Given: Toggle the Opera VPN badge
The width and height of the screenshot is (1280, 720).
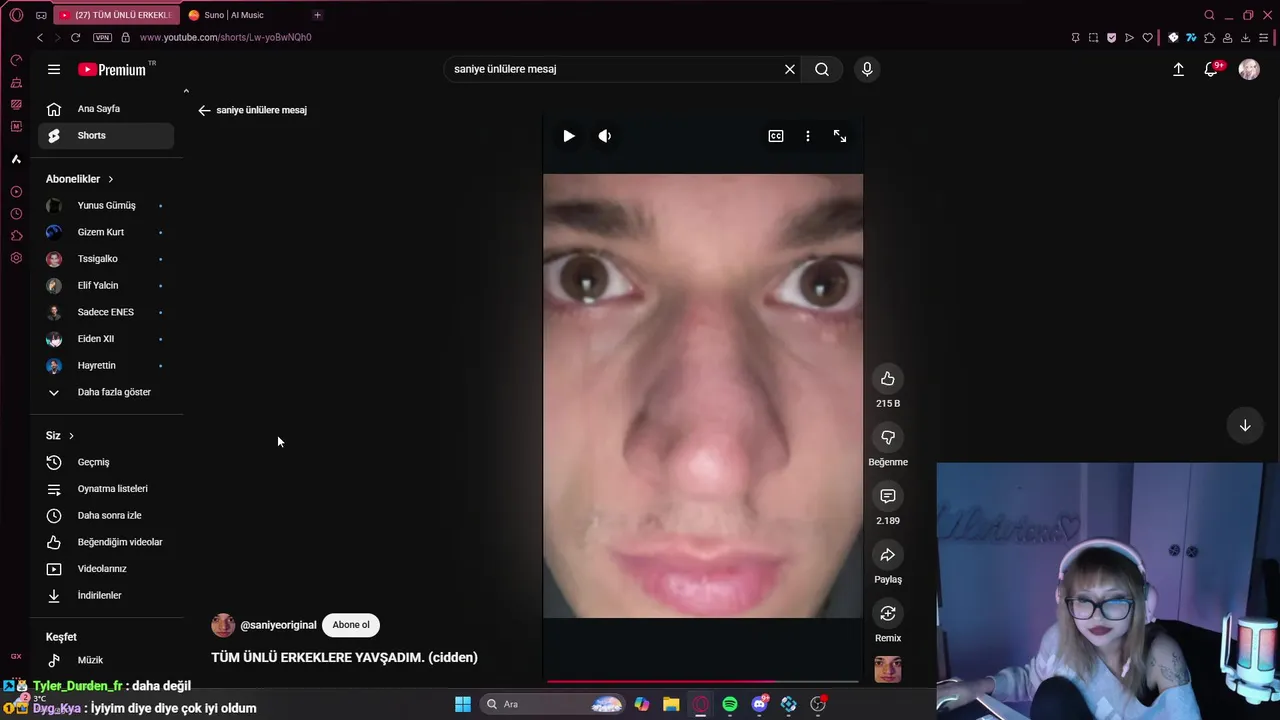Looking at the screenshot, I should click(102, 38).
